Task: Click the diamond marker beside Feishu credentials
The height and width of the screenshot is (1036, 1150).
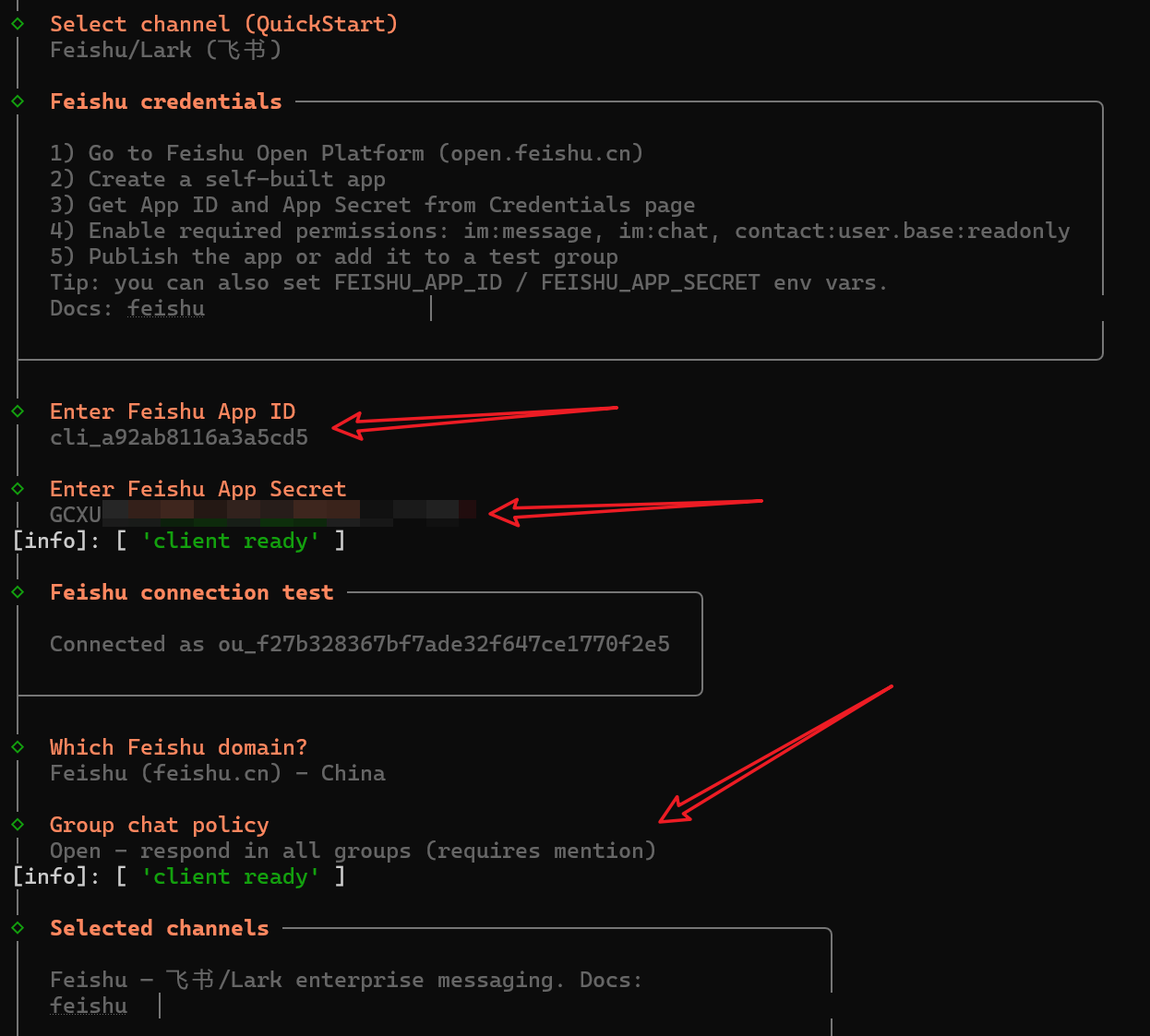Action: [18, 101]
